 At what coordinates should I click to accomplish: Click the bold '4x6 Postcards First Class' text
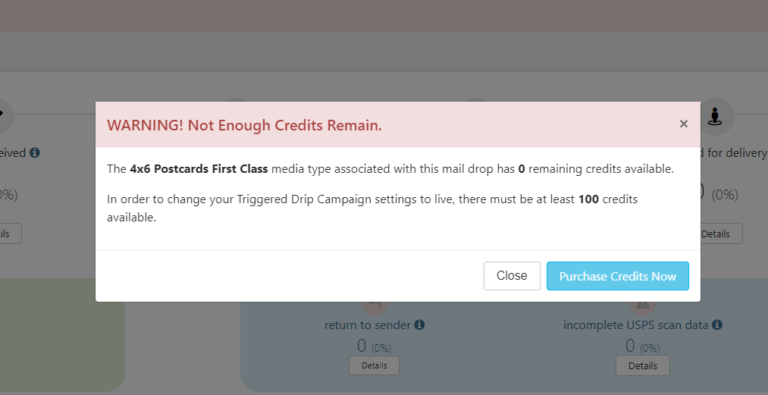tap(199, 169)
